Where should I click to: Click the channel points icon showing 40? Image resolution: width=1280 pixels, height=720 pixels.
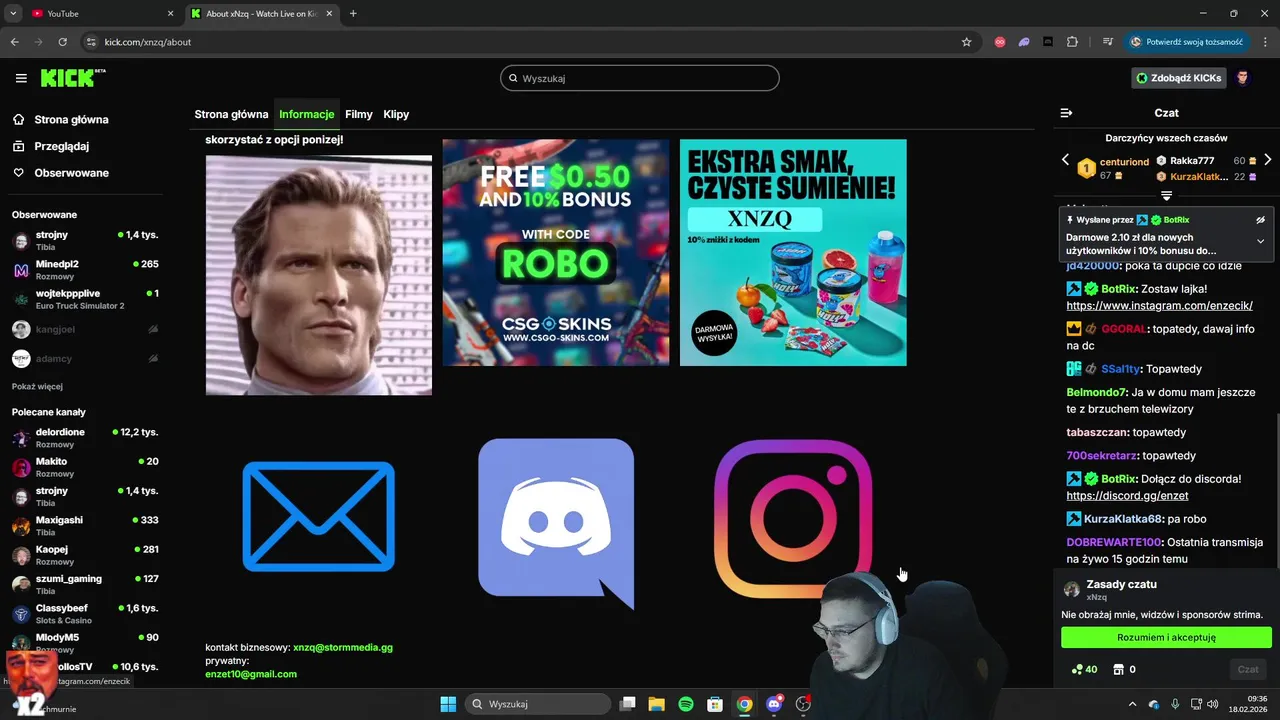click(1085, 669)
